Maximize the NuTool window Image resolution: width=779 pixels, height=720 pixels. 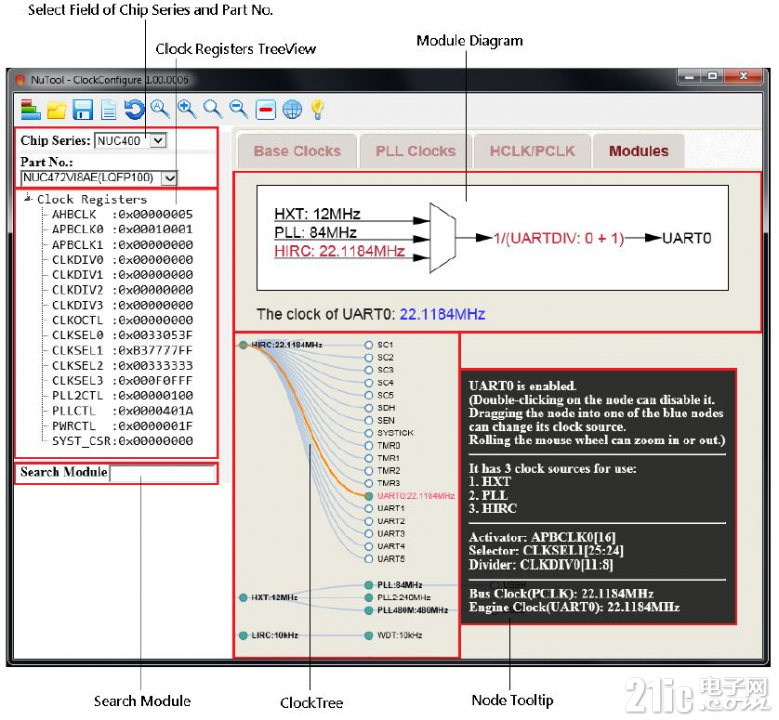click(x=712, y=77)
